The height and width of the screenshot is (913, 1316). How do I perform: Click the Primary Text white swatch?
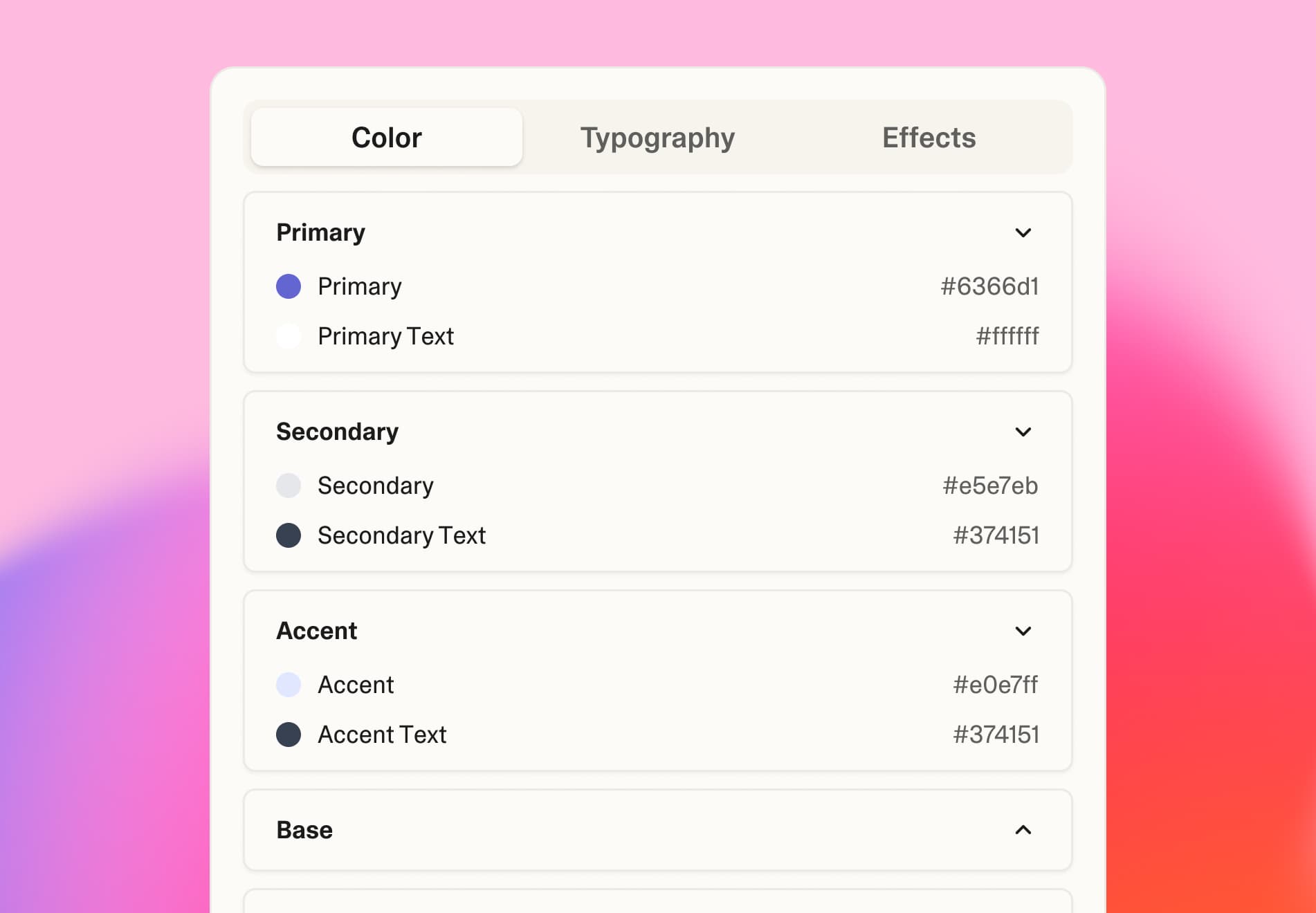(289, 336)
